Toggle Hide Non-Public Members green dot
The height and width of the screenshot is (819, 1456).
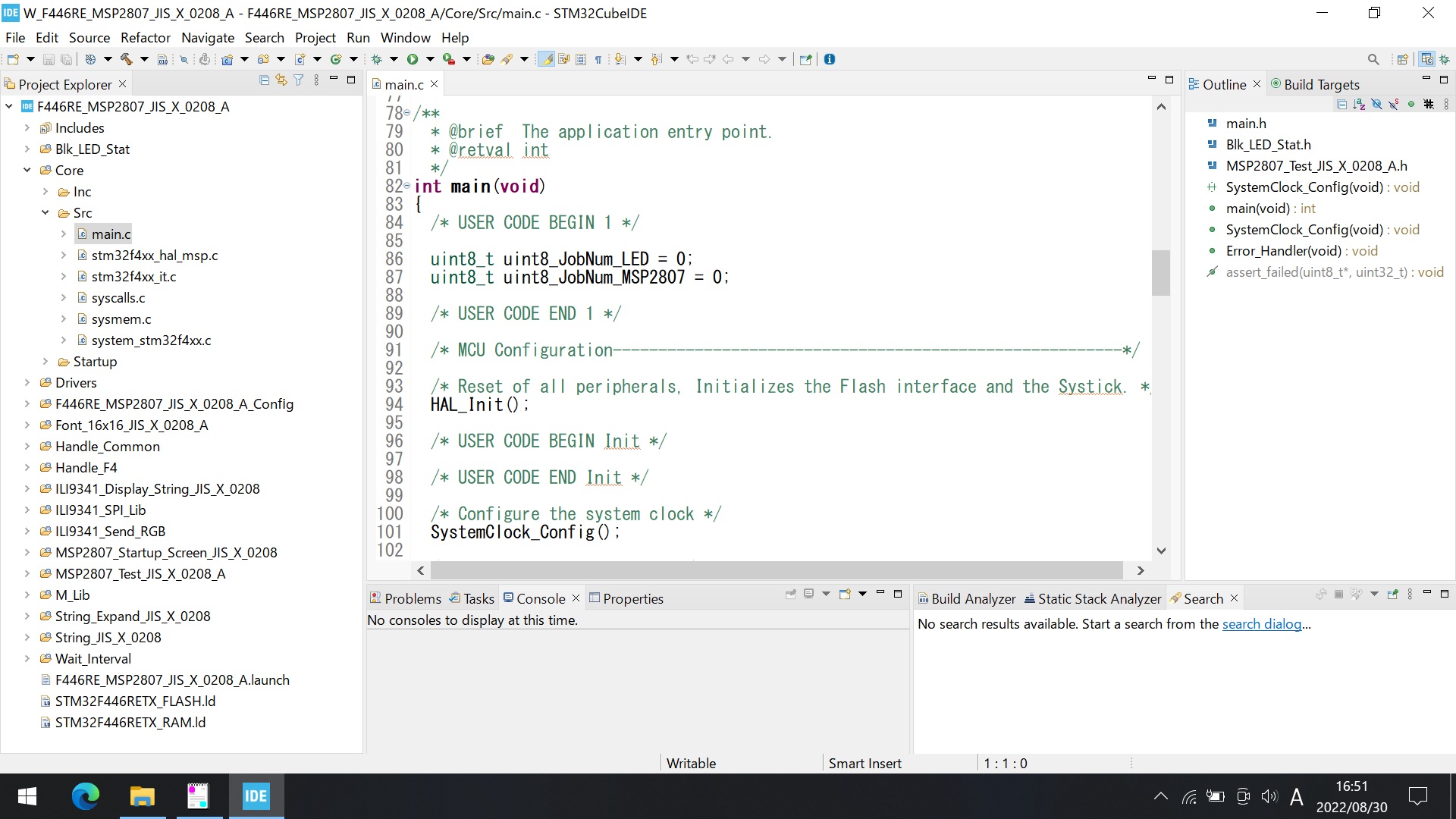1411,105
